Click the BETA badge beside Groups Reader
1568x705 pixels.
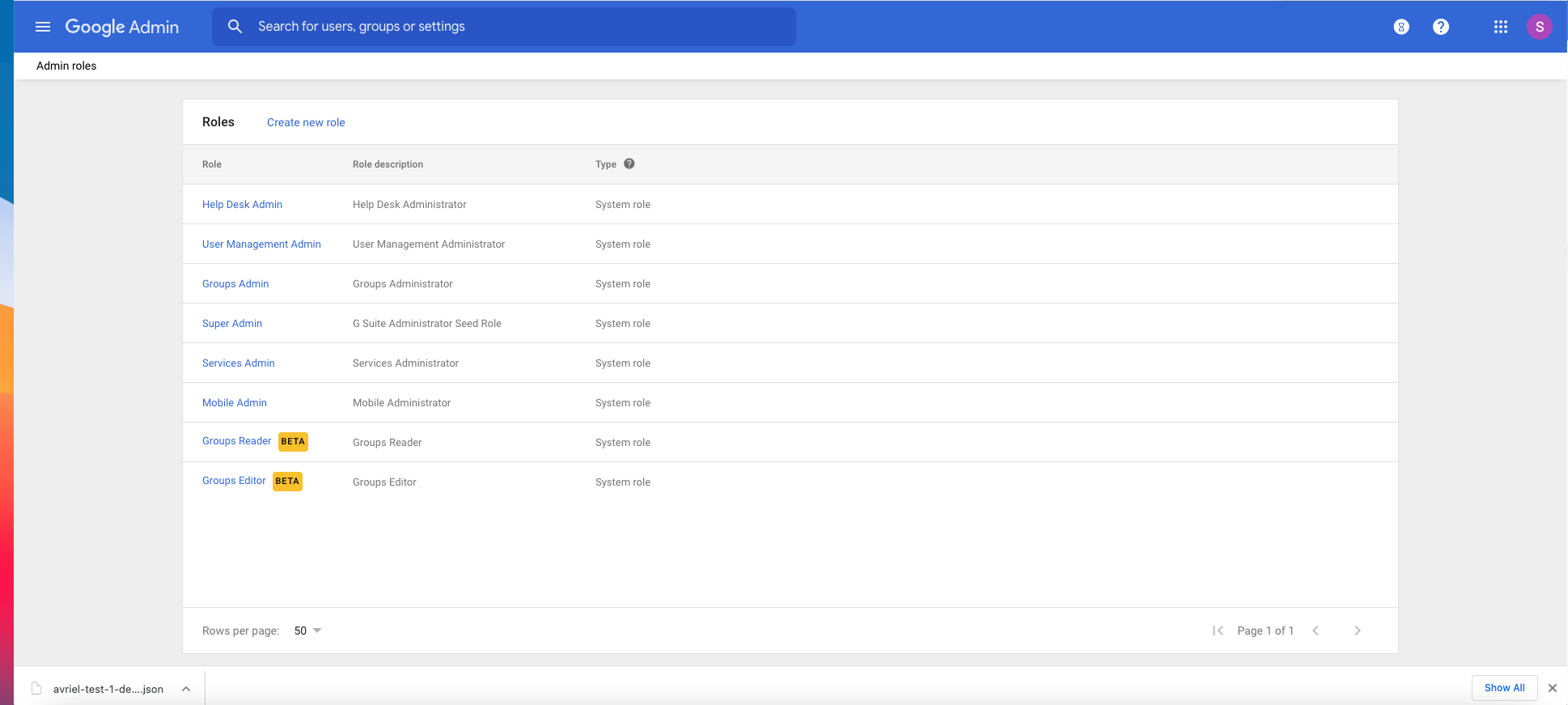293,441
